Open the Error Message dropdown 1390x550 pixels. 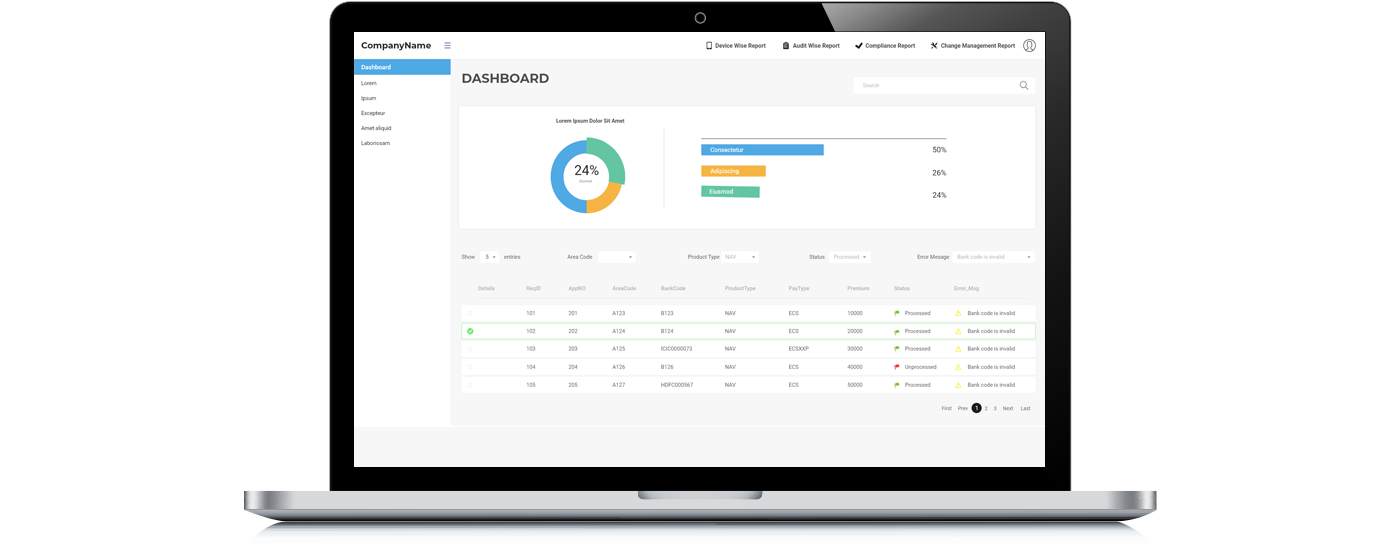click(993, 257)
